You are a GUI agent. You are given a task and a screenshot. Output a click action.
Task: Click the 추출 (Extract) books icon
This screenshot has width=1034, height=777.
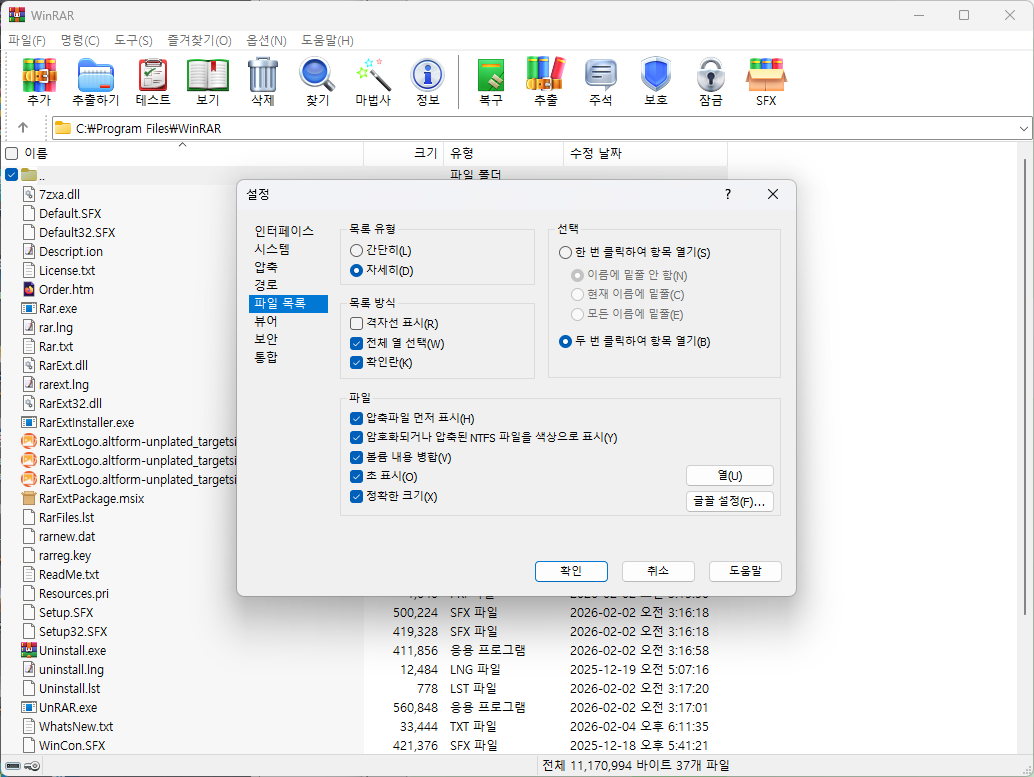click(545, 75)
